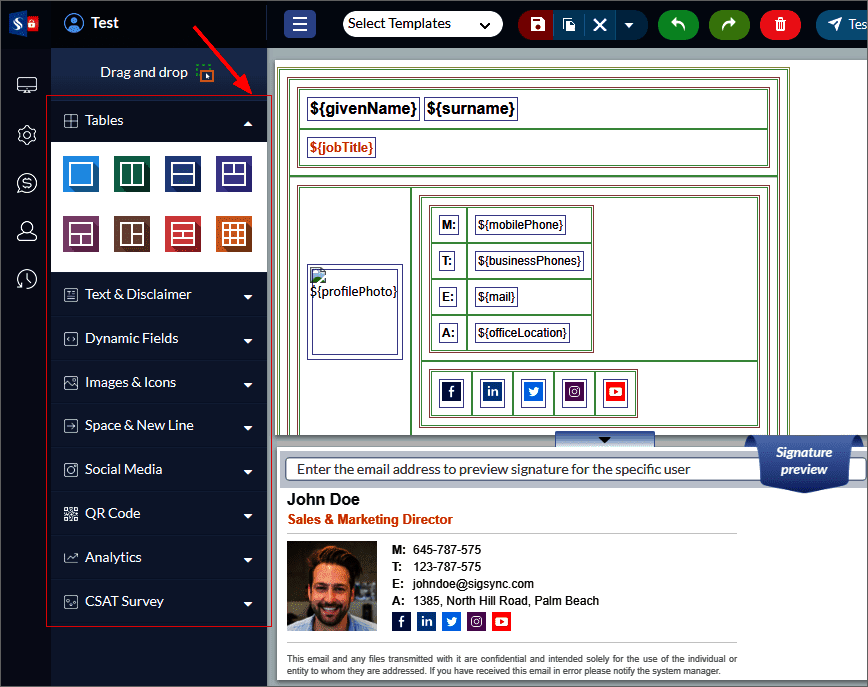Select the ${givenName} field in editor
This screenshot has height=687, width=868.
click(x=363, y=109)
